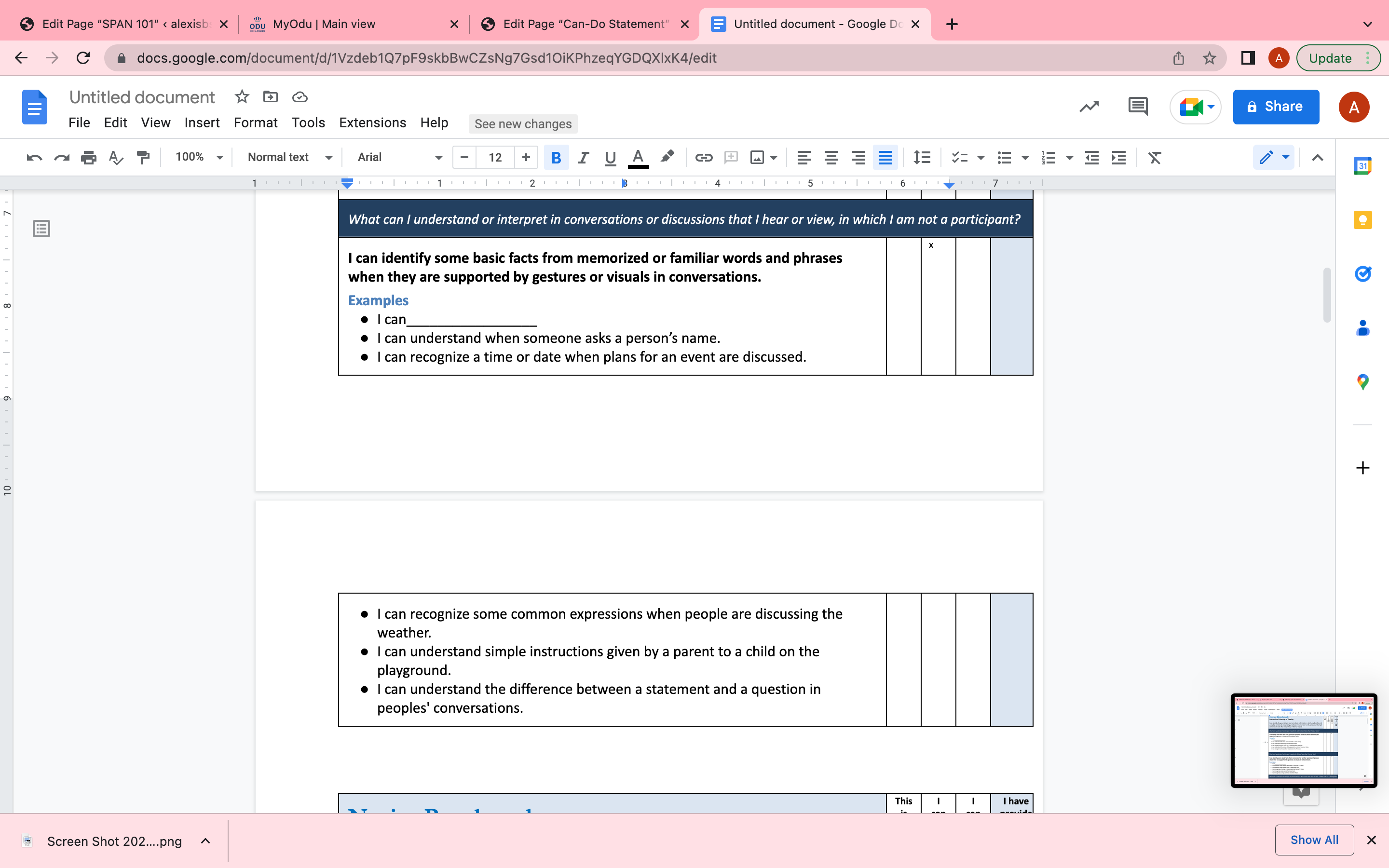Expand the insert image dropdown arrow
Screen dimensions: 1389x868
coord(774,158)
